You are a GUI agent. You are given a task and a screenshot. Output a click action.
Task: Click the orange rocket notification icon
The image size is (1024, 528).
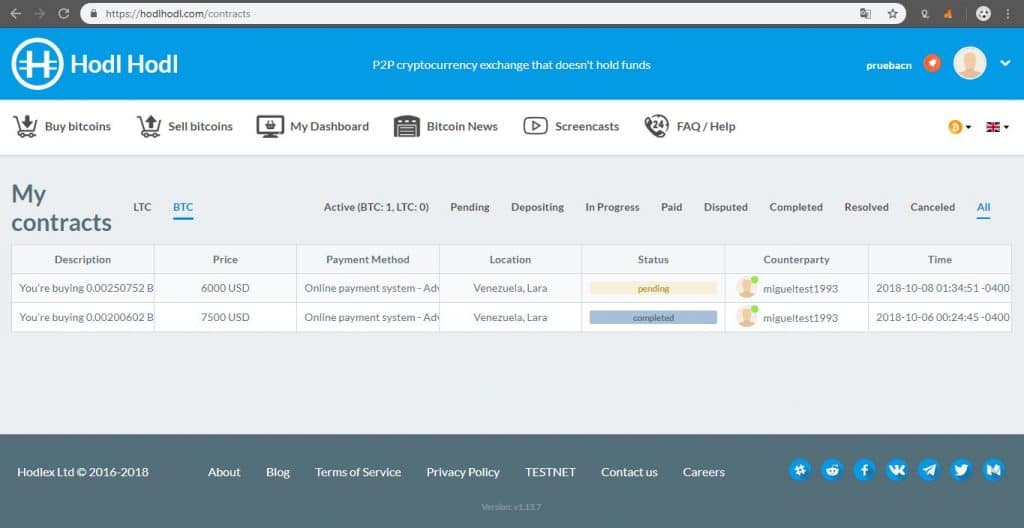click(x=933, y=63)
